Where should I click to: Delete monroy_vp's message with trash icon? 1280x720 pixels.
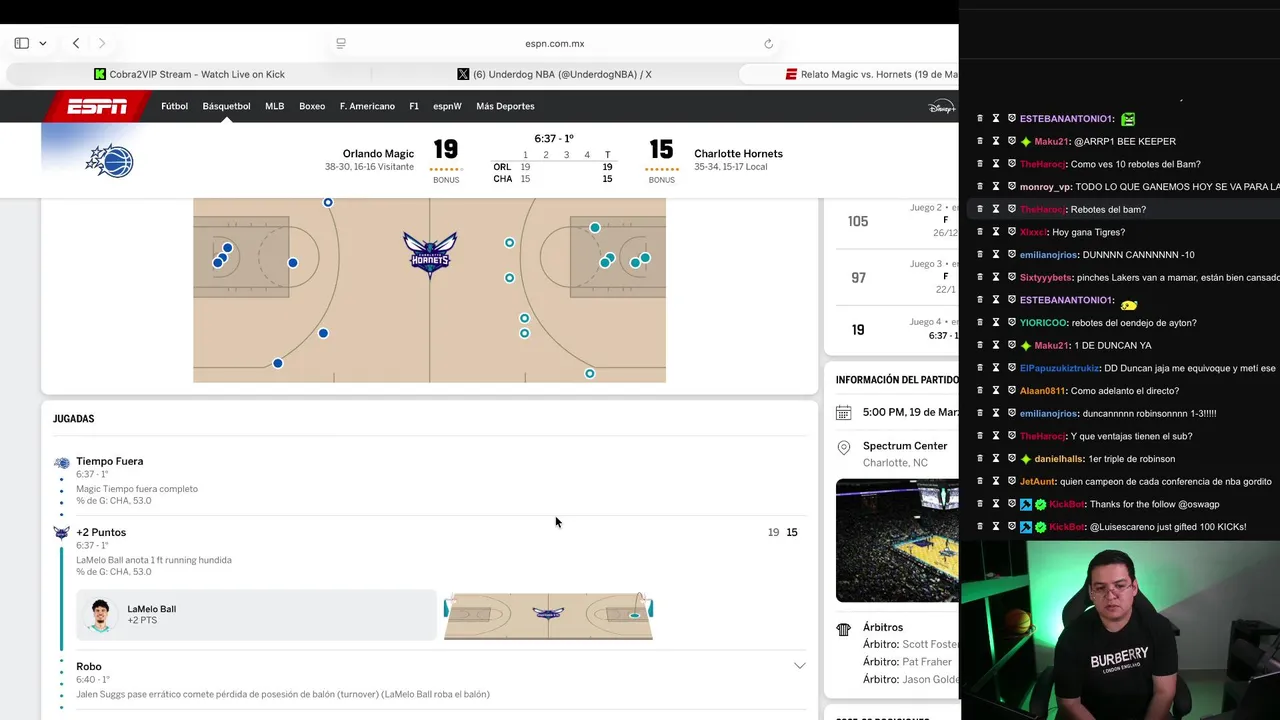click(x=980, y=187)
